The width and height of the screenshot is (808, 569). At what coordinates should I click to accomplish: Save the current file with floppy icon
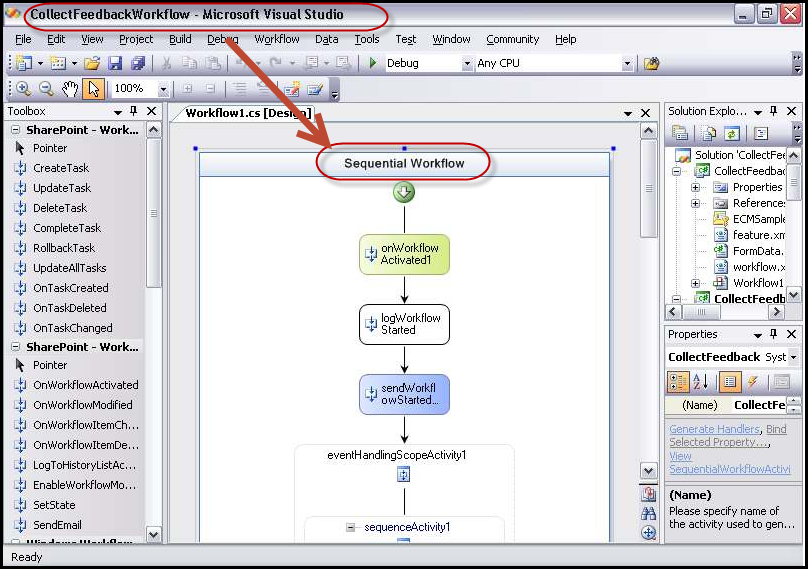114,63
